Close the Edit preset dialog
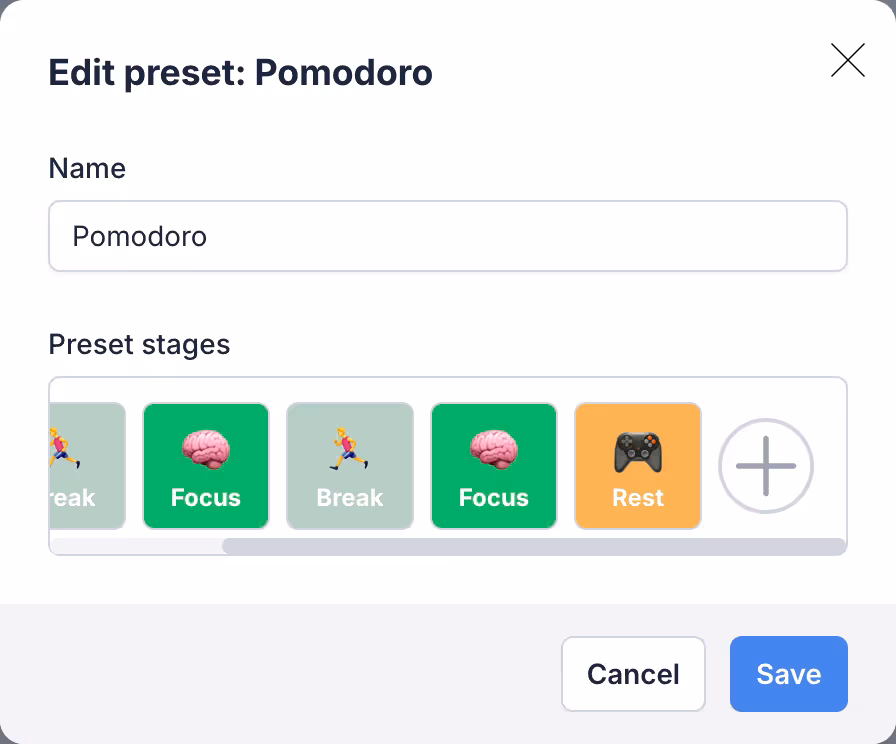This screenshot has width=896, height=744. [x=848, y=61]
